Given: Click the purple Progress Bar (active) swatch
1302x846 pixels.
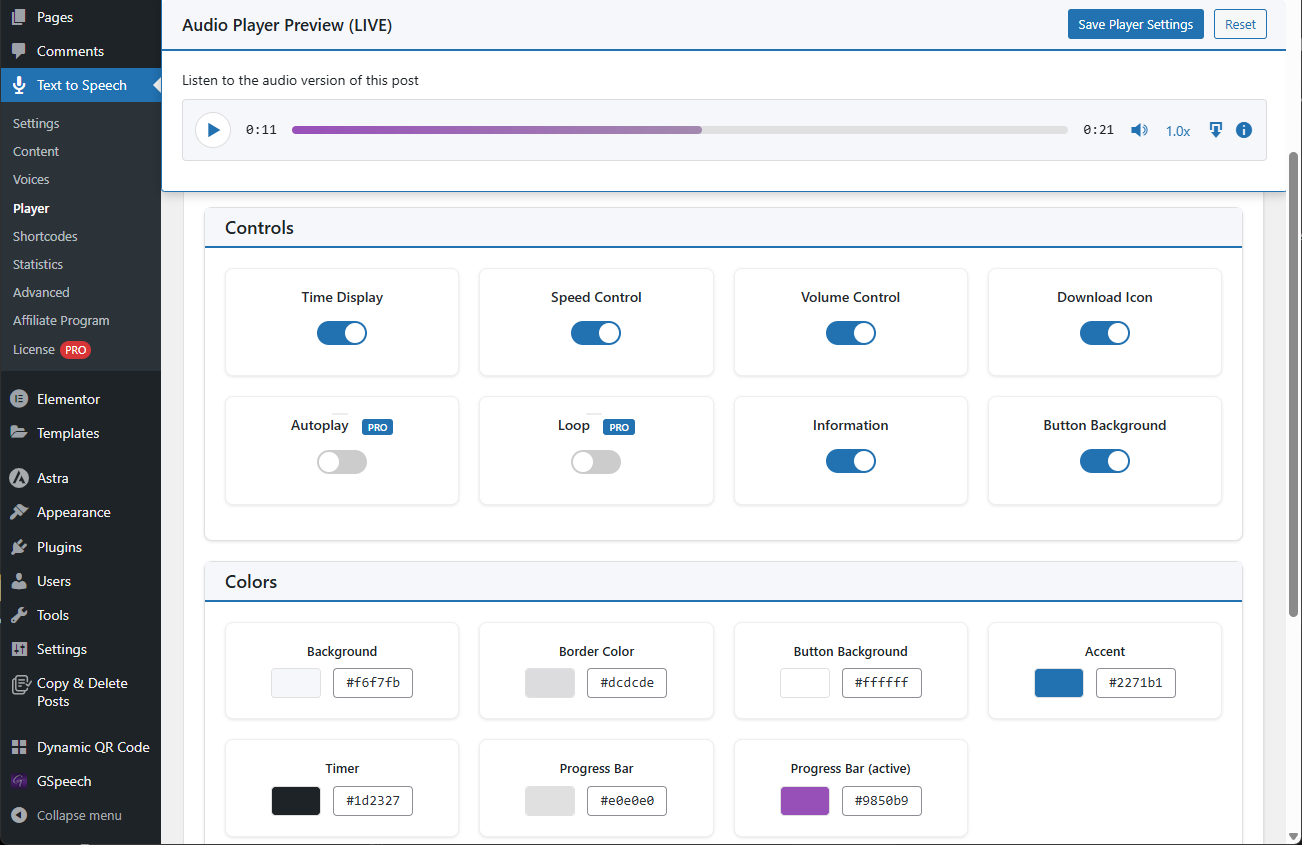Looking at the screenshot, I should click(805, 801).
